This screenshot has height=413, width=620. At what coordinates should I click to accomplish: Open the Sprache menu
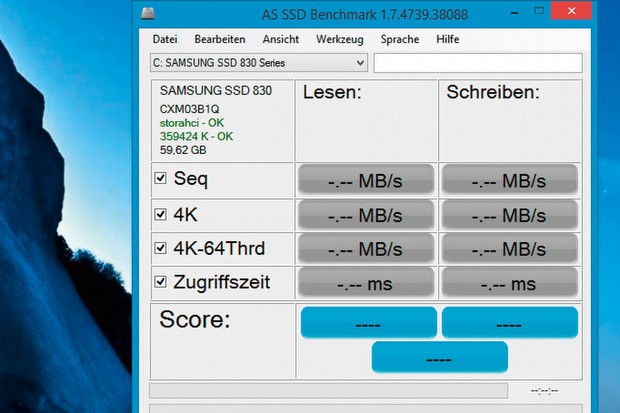click(400, 39)
